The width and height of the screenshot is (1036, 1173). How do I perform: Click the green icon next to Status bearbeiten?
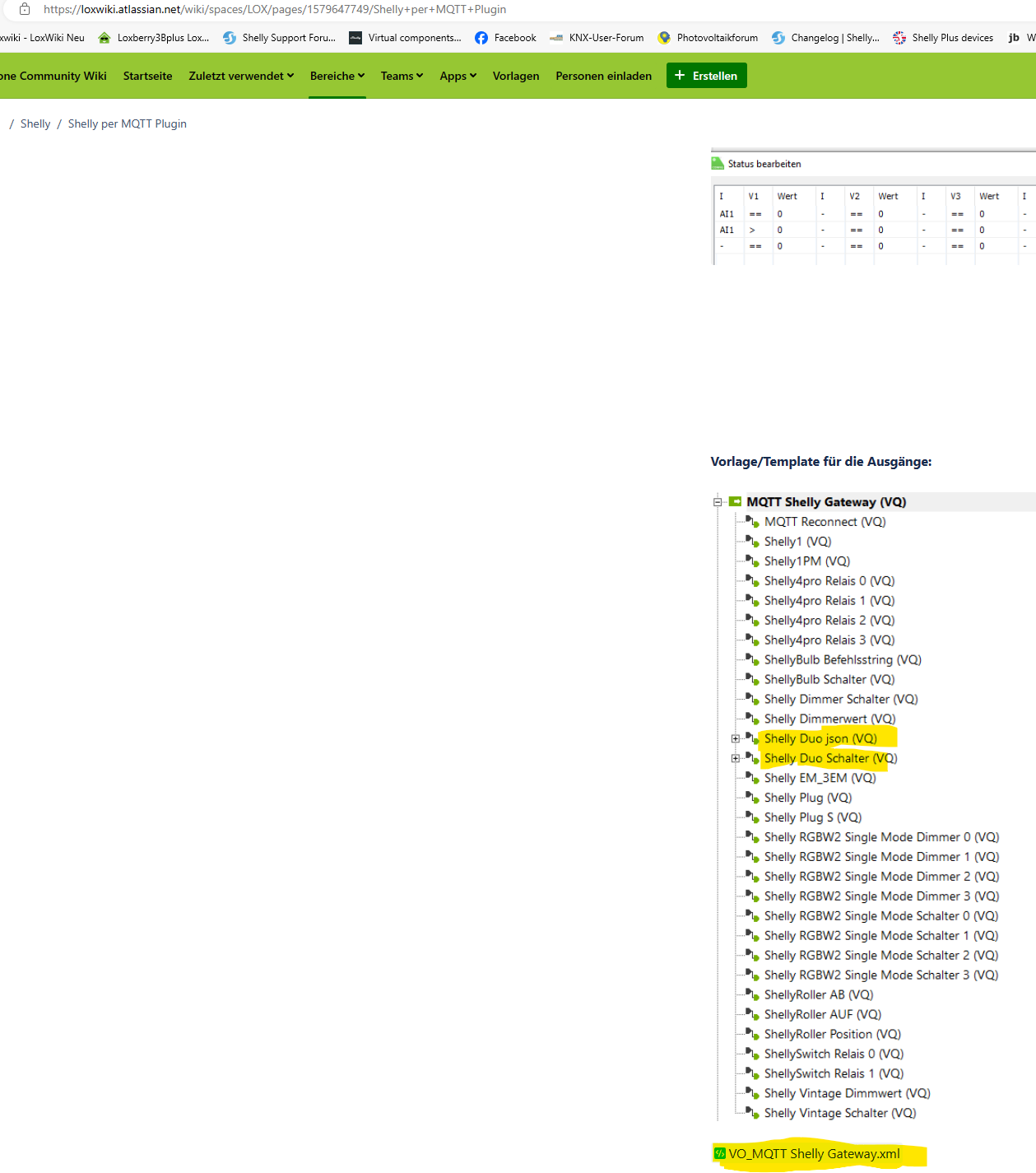pyautogui.click(x=718, y=164)
